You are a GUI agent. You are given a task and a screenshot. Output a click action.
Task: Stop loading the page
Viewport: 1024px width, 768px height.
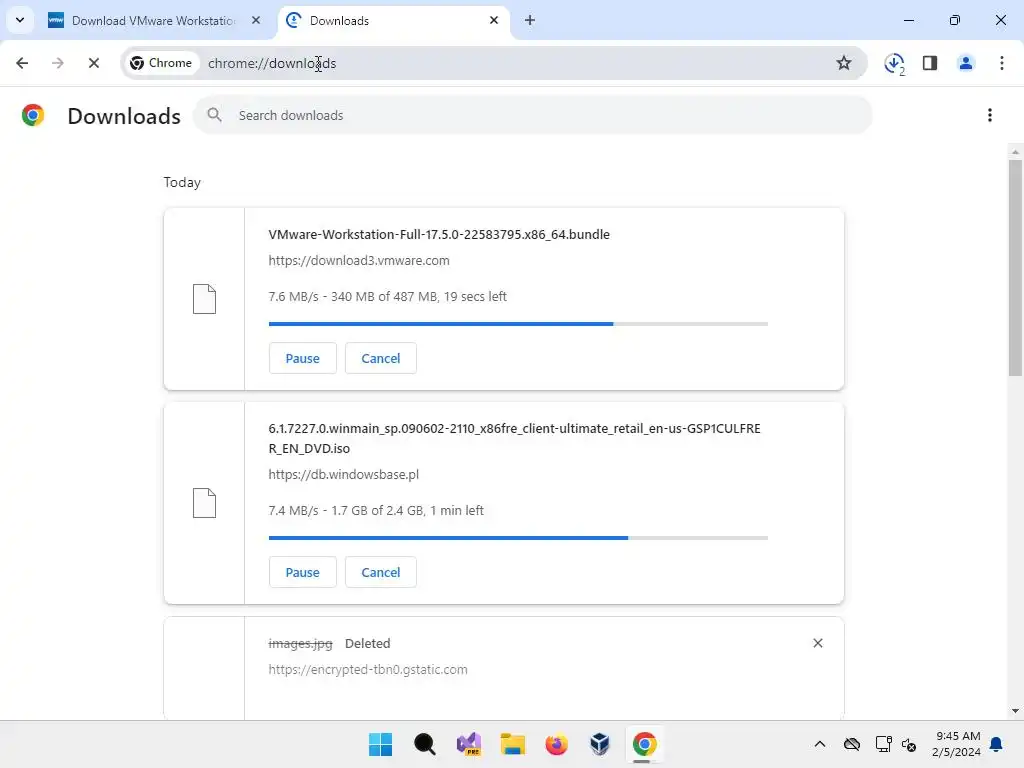(x=93, y=63)
